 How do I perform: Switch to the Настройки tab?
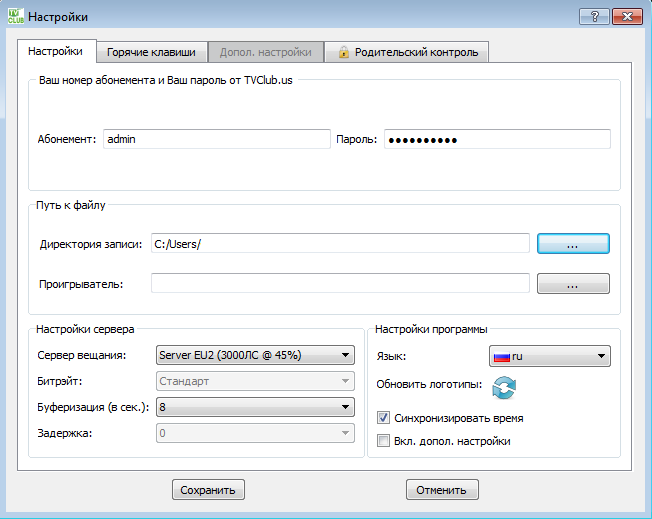pyautogui.click(x=55, y=51)
